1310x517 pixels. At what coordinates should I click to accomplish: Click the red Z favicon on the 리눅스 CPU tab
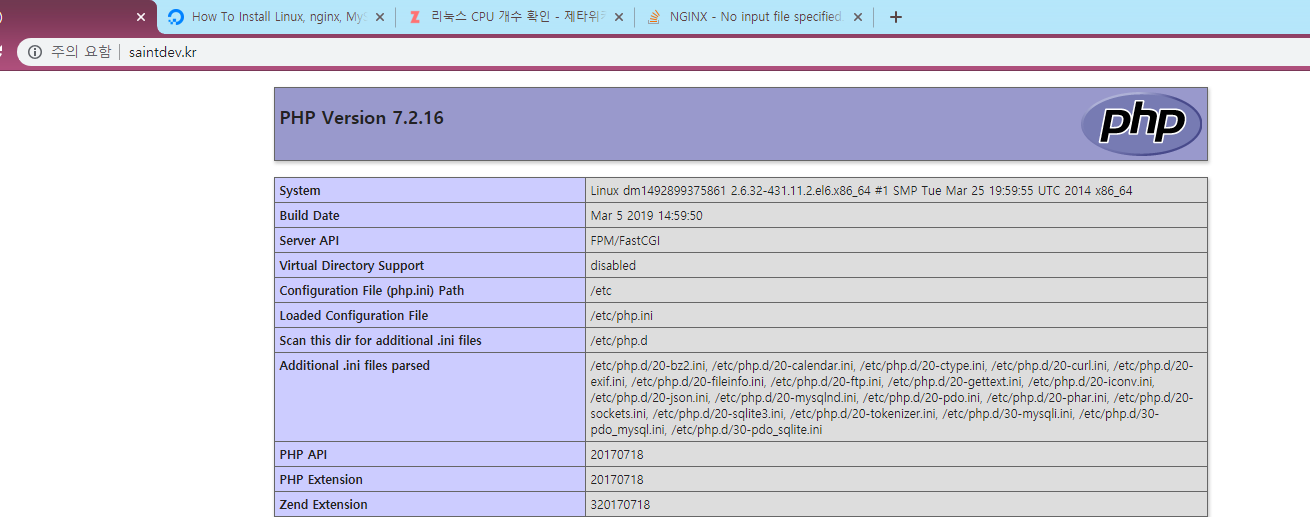(x=415, y=17)
